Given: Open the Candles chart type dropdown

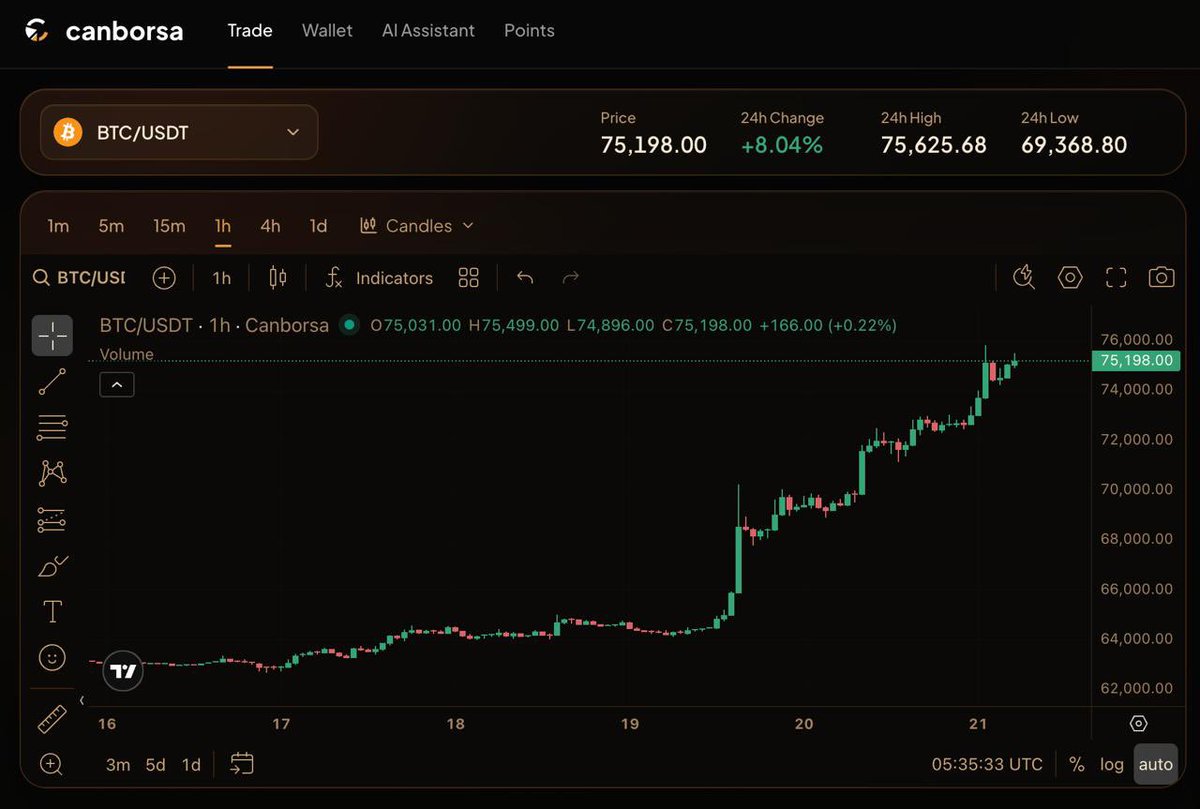Looking at the screenshot, I should pos(417,226).
